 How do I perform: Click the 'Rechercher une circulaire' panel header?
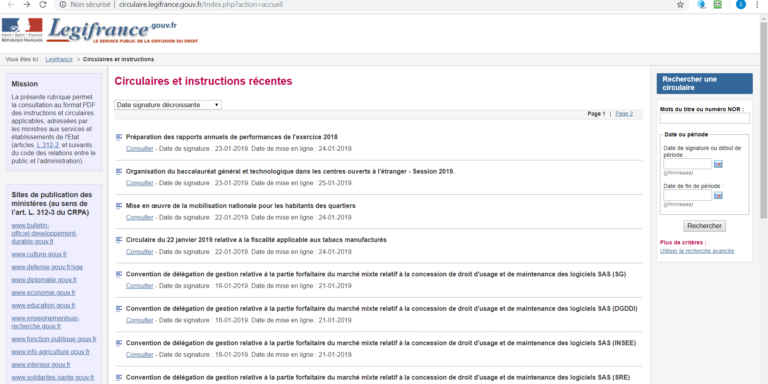[x=705, y=84]
